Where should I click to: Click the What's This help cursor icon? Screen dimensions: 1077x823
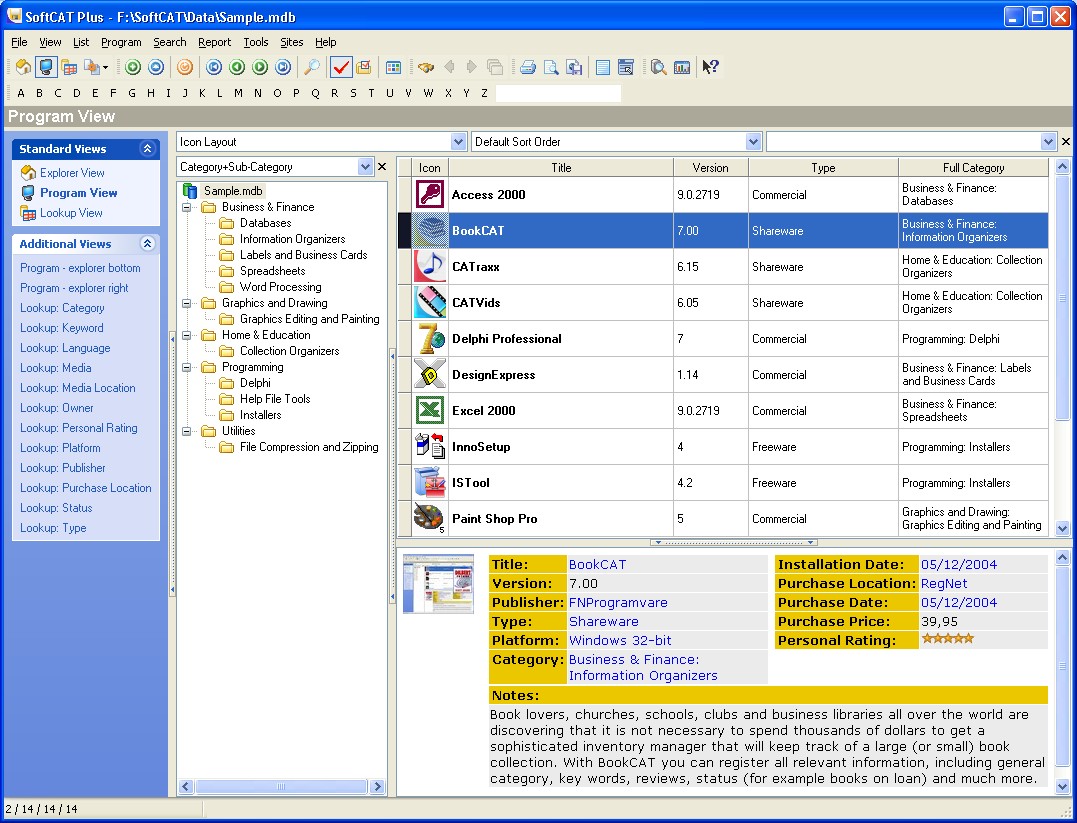pos(711,67)
